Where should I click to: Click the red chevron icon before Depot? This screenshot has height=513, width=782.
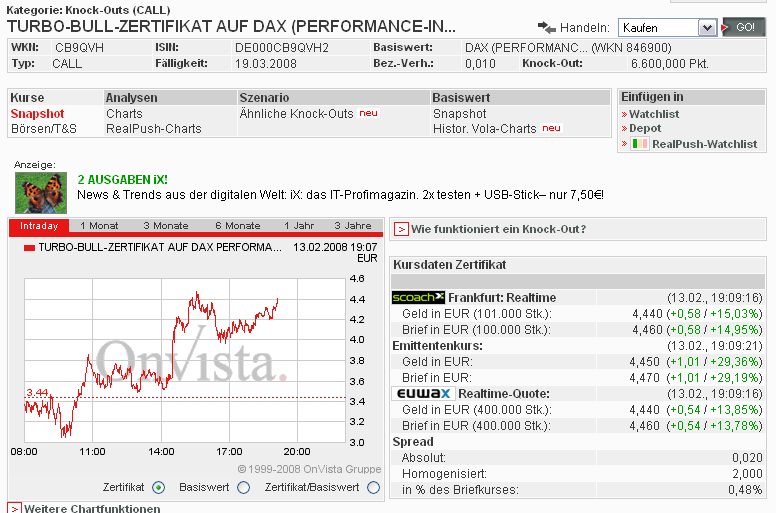(x=624, y=129)
